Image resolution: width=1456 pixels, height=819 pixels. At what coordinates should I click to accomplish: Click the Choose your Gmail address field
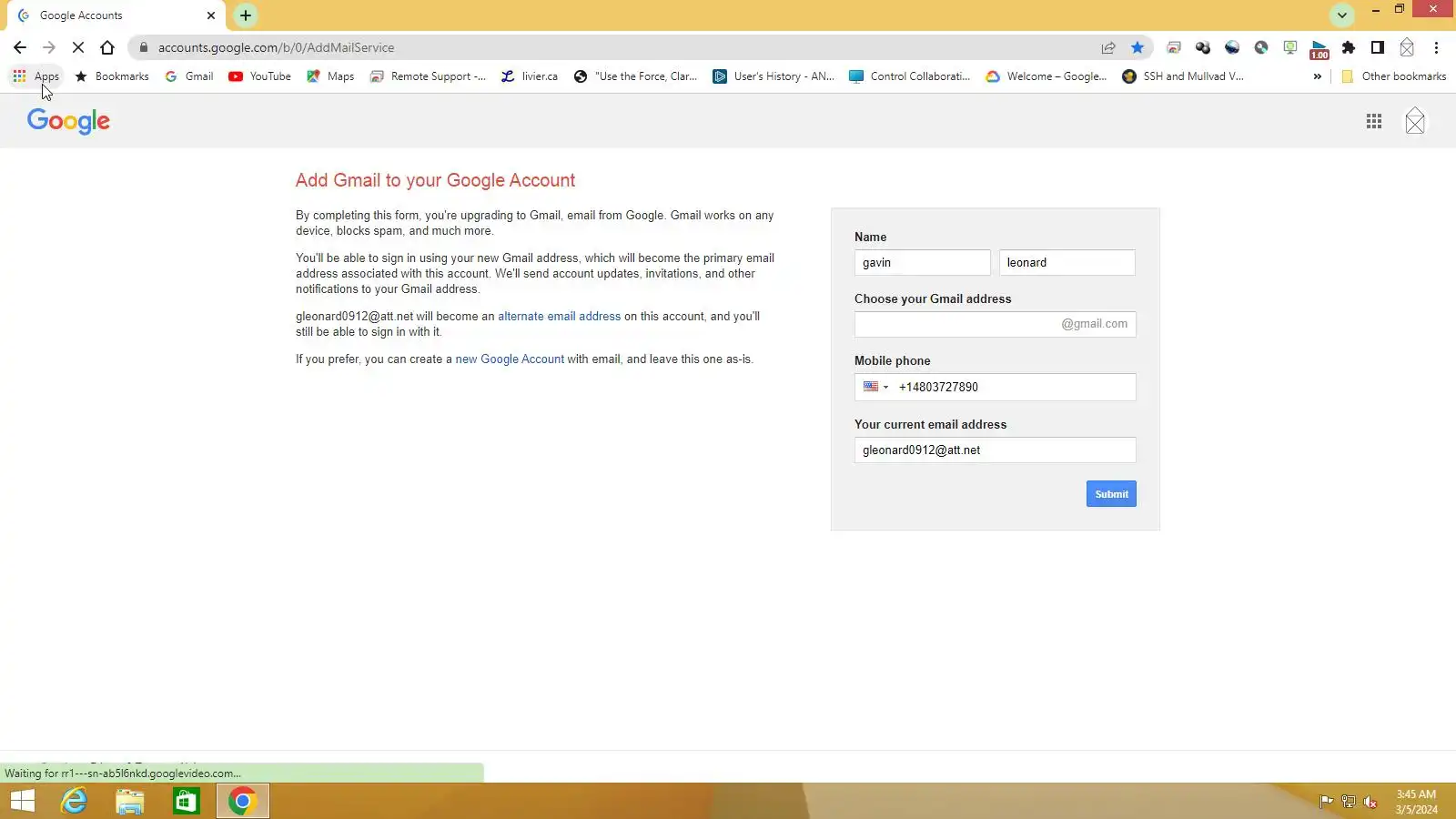(996, 324)
